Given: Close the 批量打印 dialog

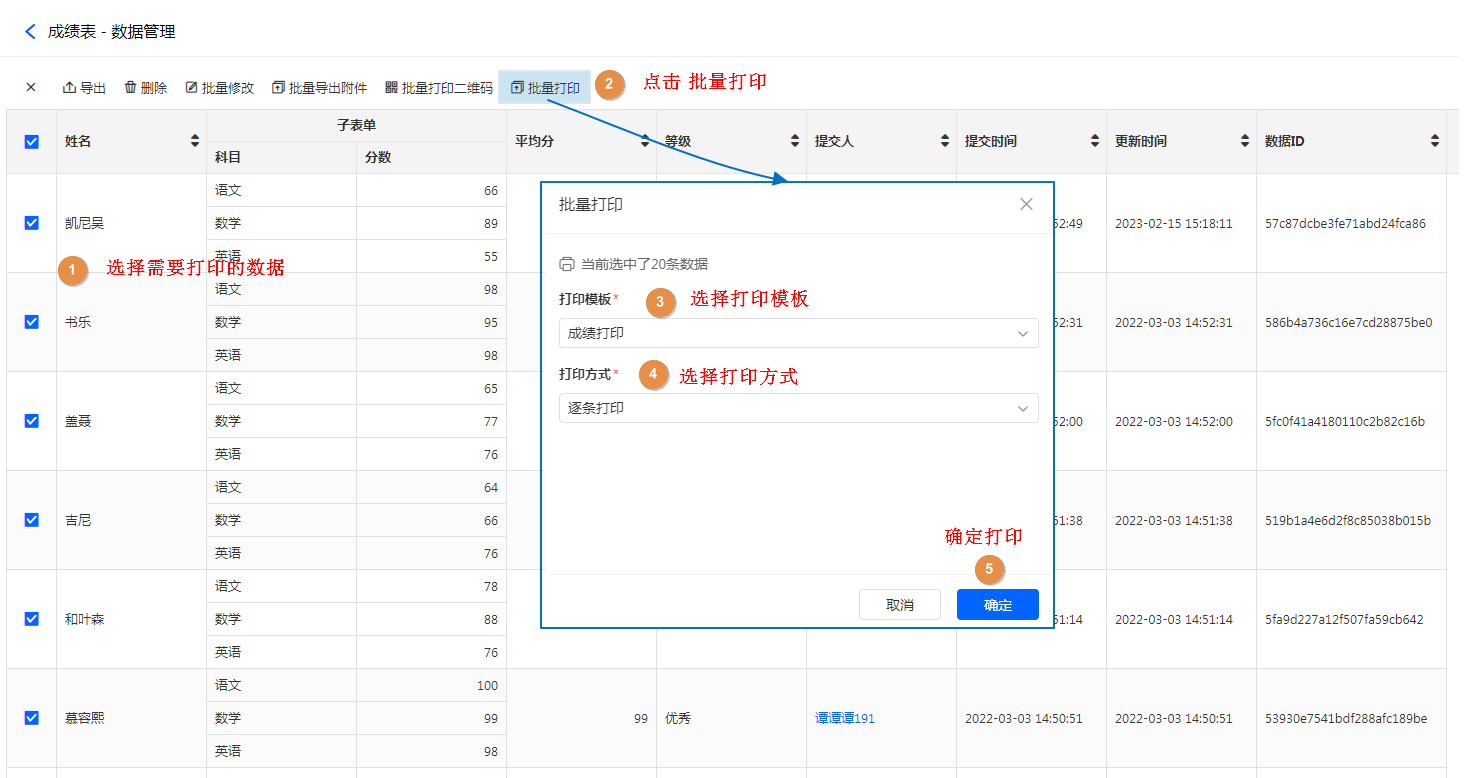Looking at the screenshot, I should click(x=1026, y=204).
